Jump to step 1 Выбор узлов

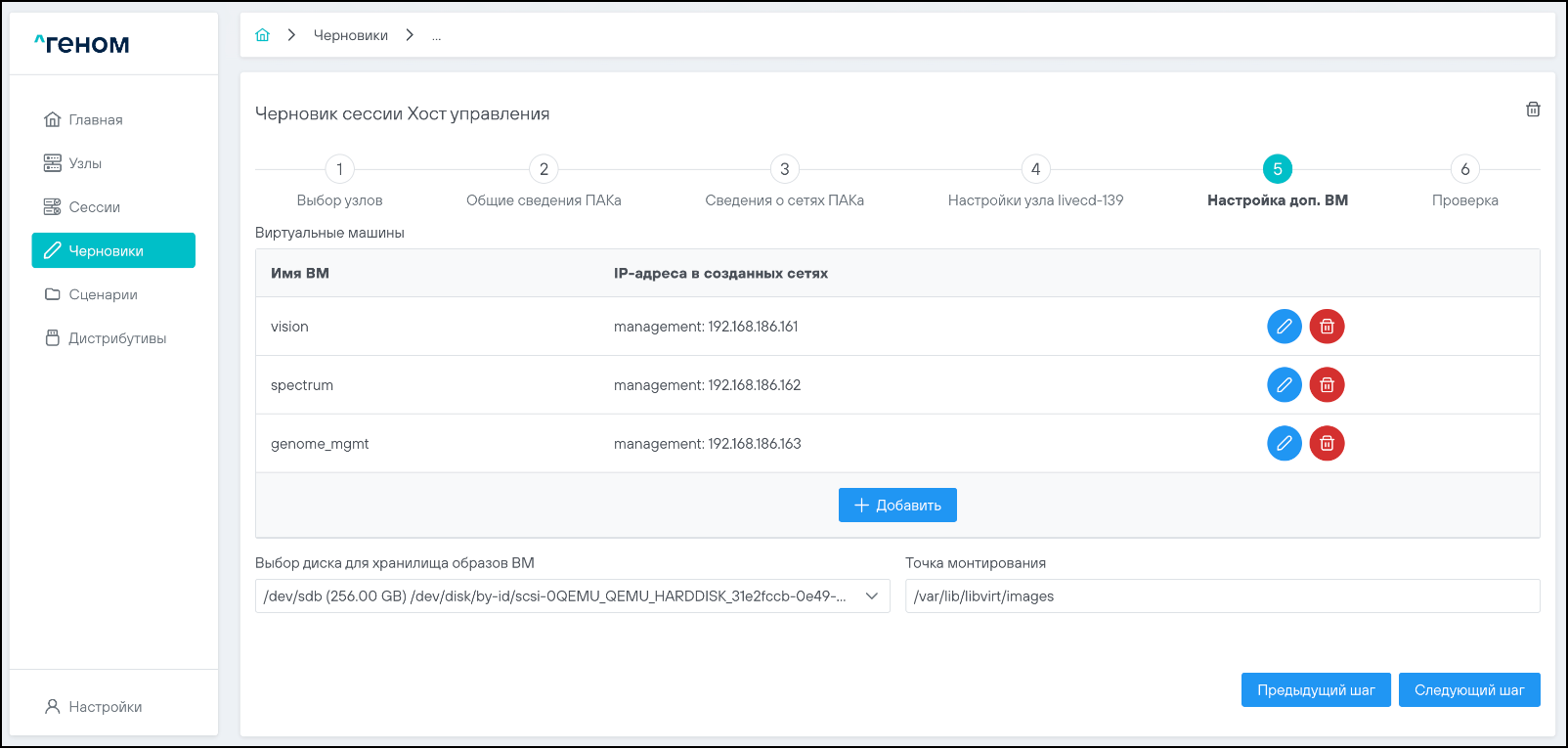point(339,169)
